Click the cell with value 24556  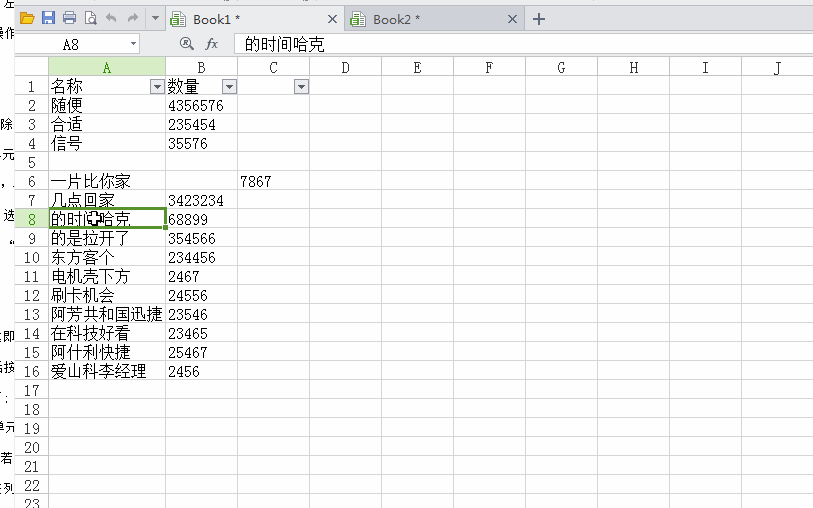201,295
